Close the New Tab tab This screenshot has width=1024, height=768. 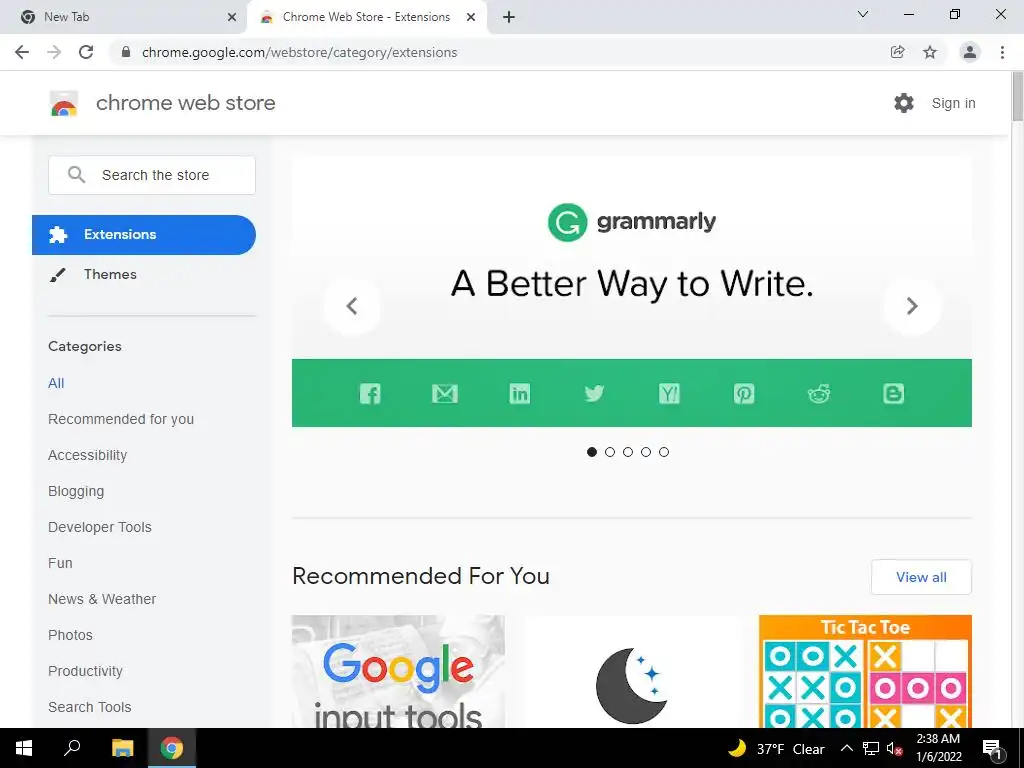click(232, 17)
